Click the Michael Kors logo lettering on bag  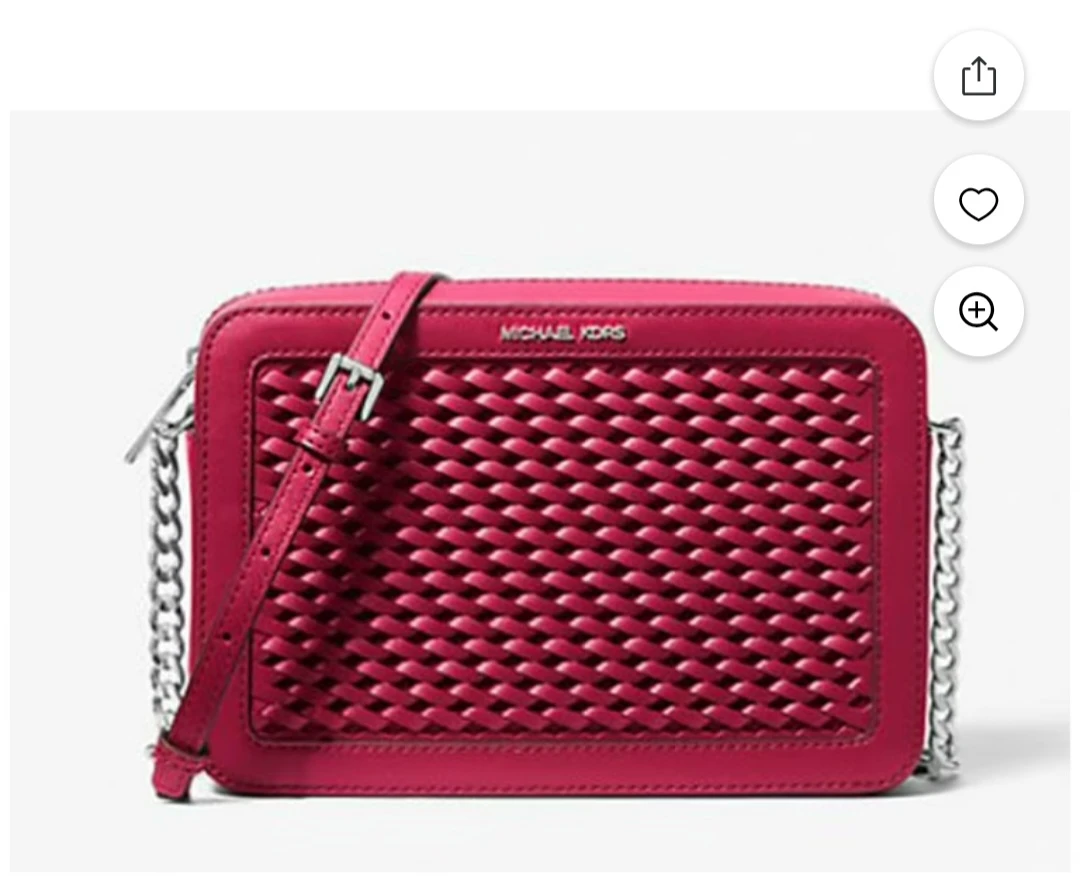(x=563, y=335)
